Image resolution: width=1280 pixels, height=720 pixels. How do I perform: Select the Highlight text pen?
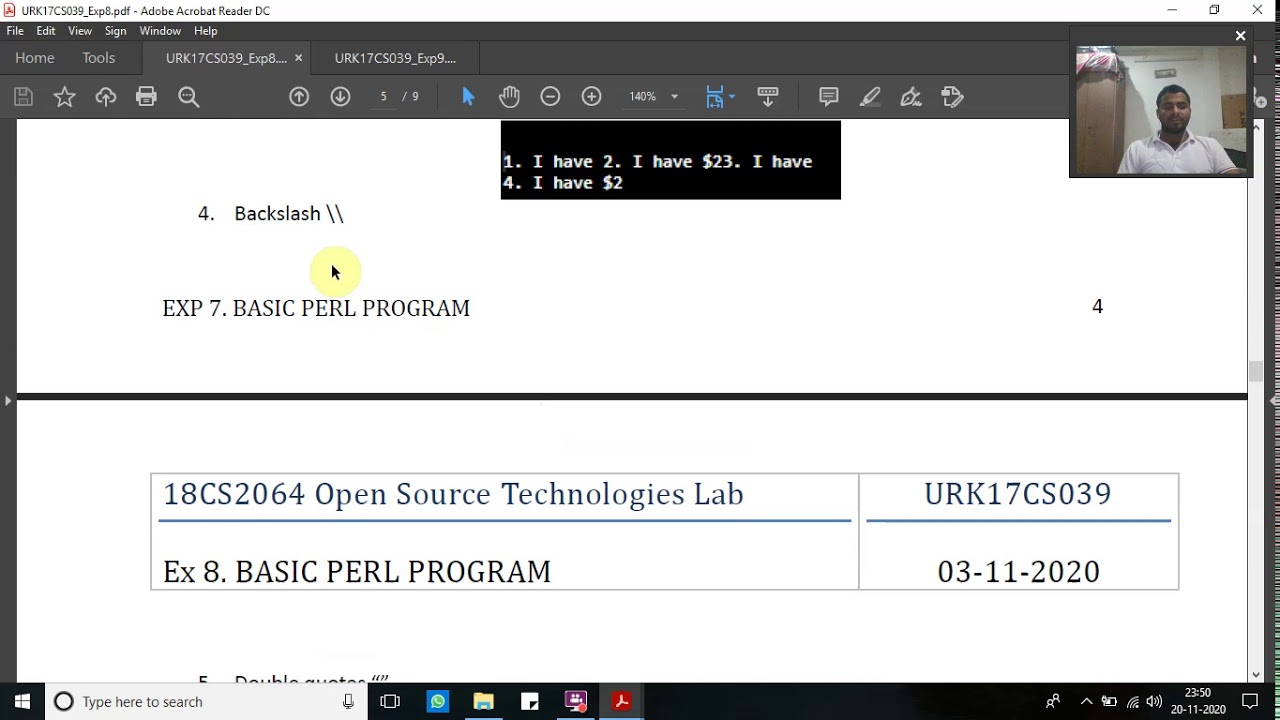870,97
